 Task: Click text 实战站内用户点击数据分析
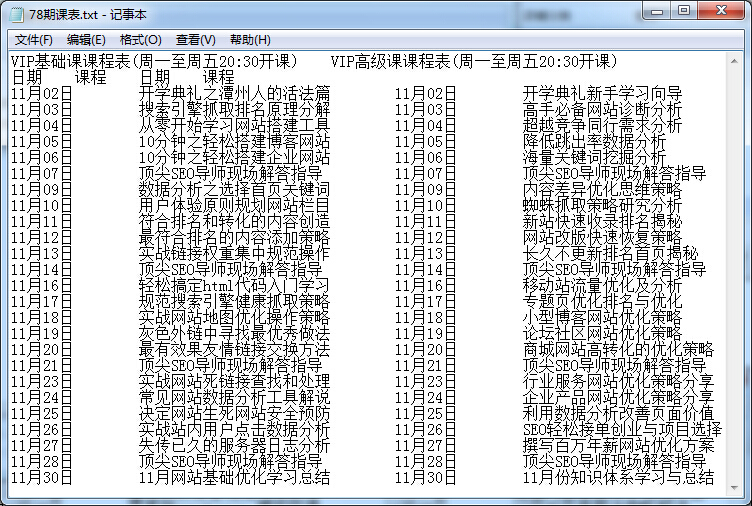pos(234,429)
